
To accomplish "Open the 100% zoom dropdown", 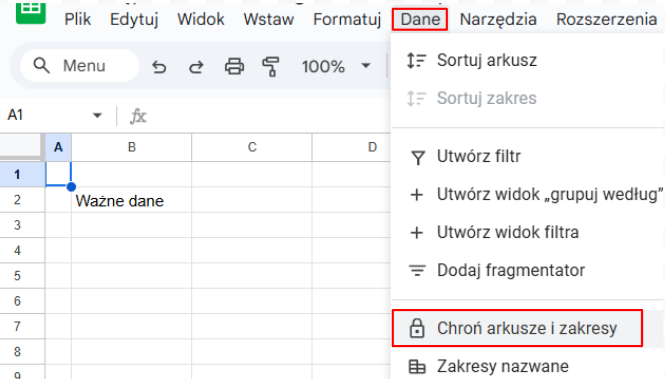I will pos(336,66).
